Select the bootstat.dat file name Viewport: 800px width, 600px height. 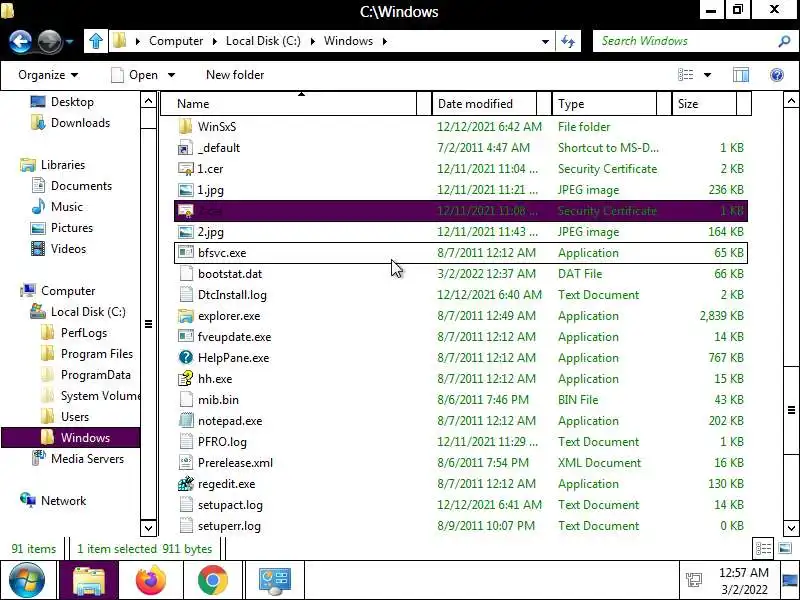point(230,274)
